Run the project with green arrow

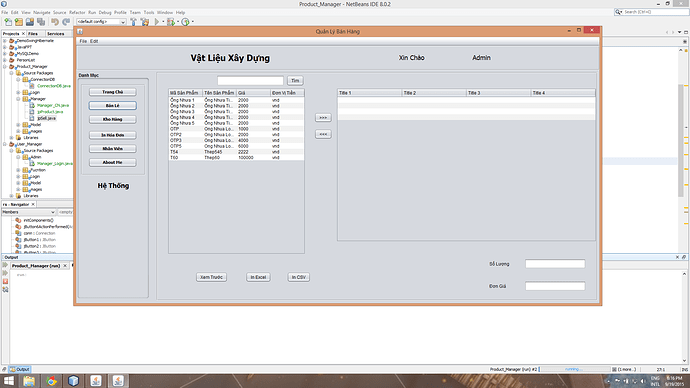pos(156,22)
